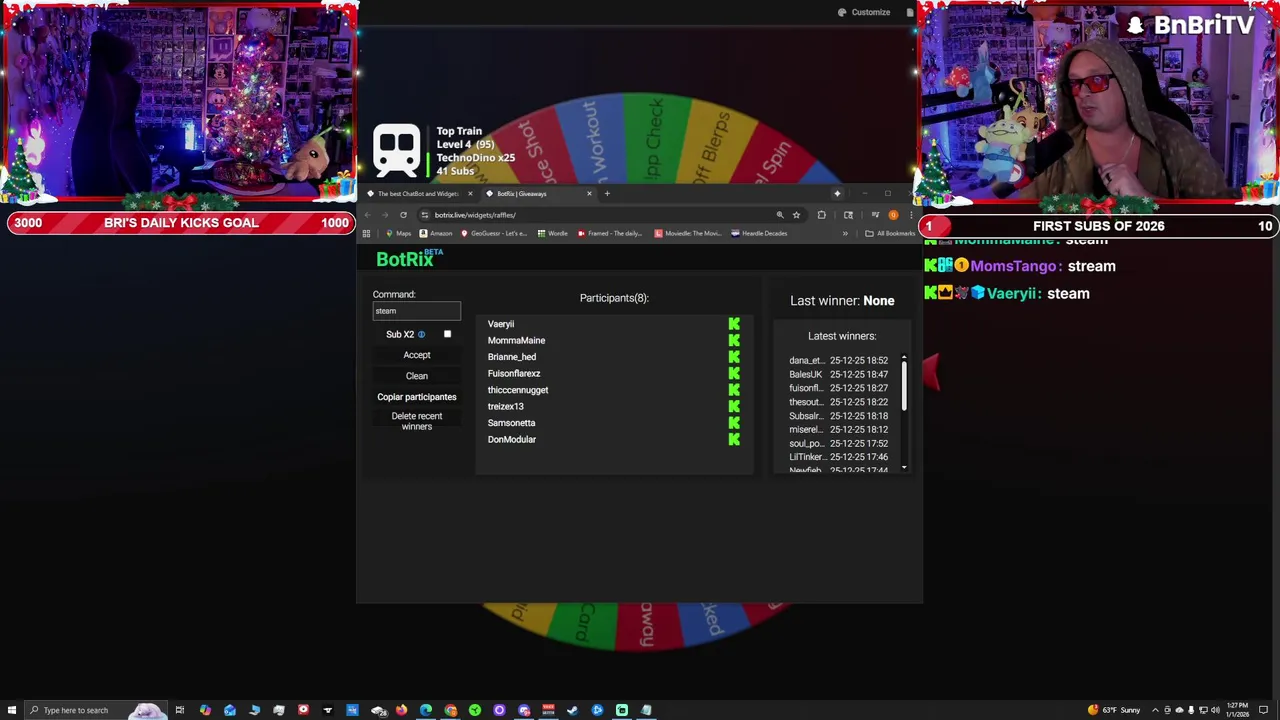Click the Windows taskbar search box
Image resolution: width=1280 pixels, height=720 pixels.
point(96,710)
